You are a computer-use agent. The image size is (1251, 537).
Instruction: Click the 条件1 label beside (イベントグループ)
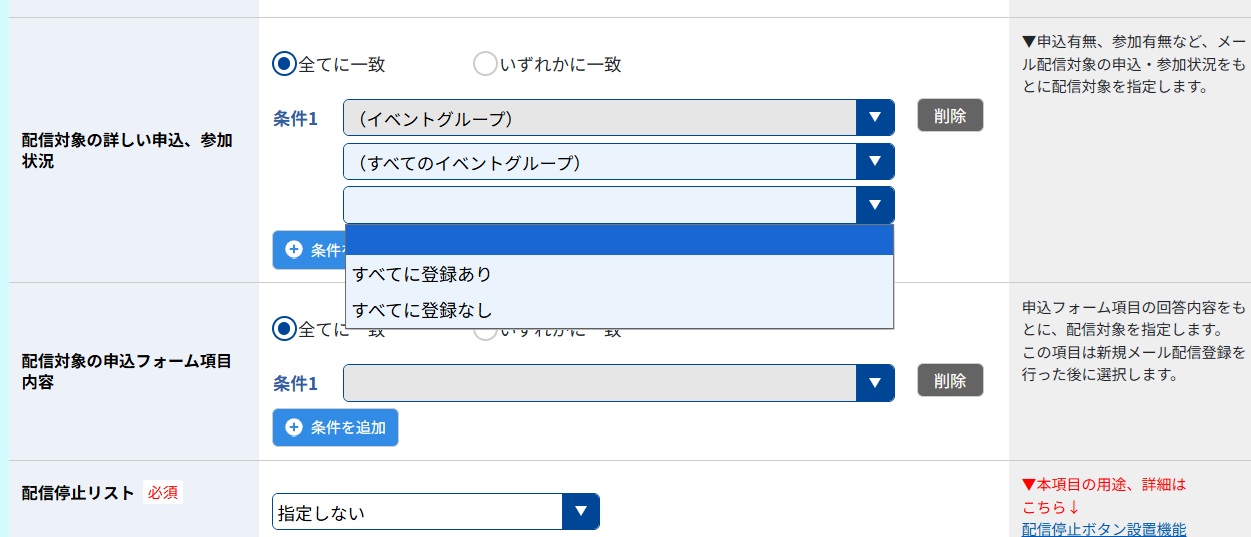click(295, 118)
